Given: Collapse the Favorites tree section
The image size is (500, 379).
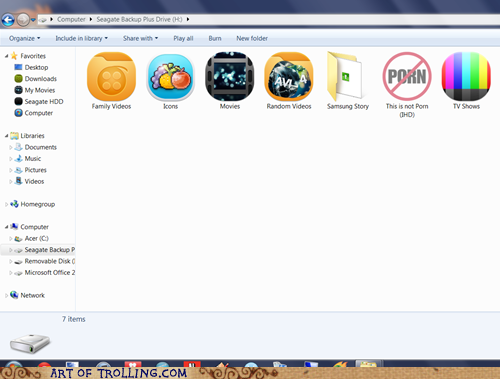Looking at the screenshot, I should (6, 56).
